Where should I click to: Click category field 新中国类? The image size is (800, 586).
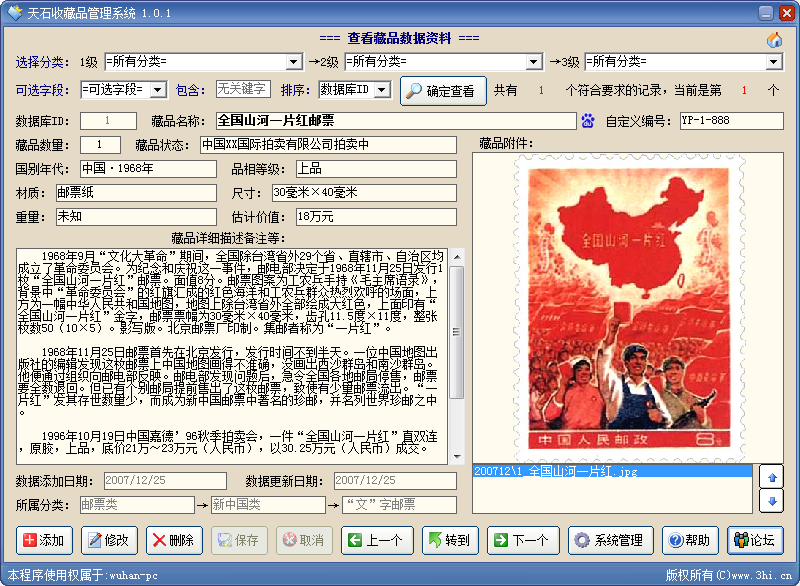click(x=268, y=505)
